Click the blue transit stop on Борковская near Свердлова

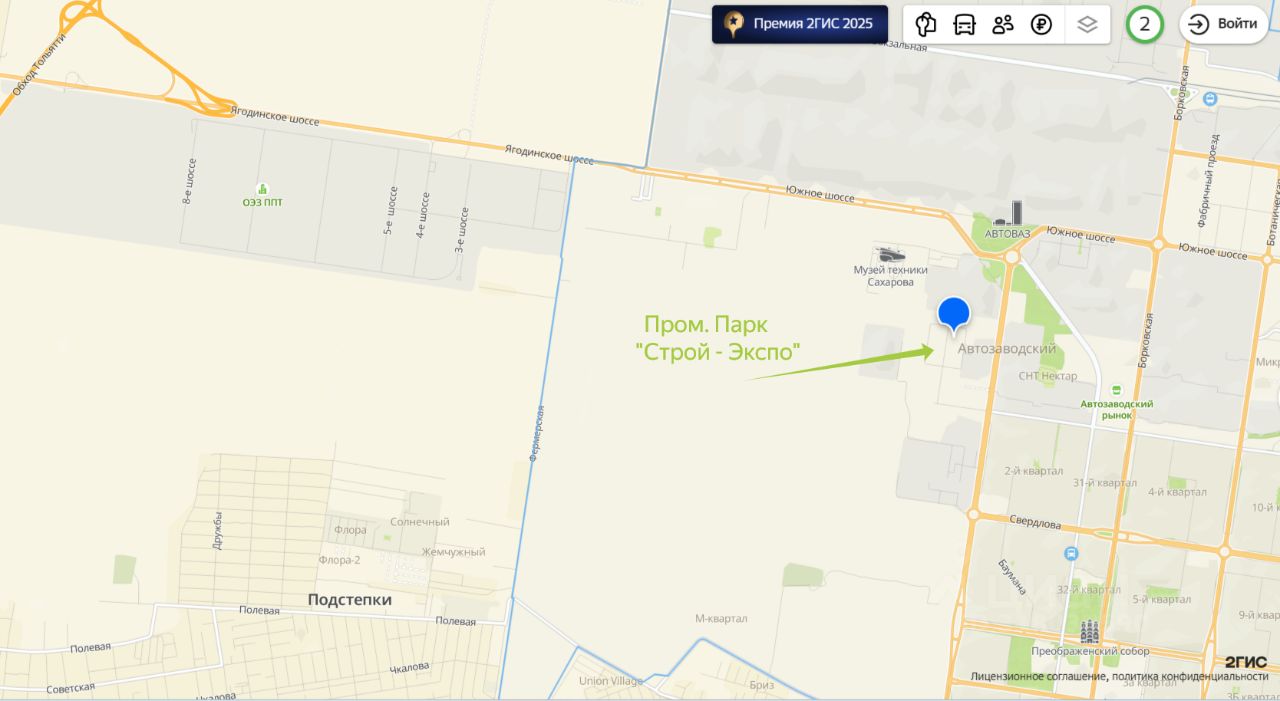coord(1072,553)
